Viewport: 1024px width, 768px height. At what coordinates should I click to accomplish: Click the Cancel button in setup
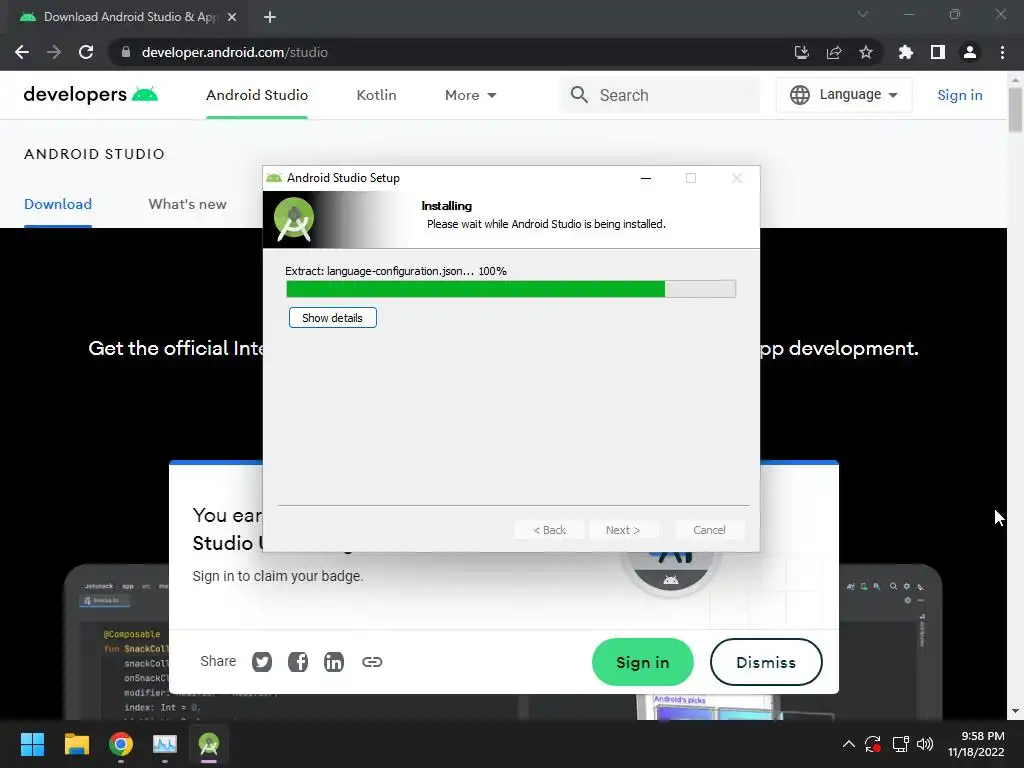(709, 530)
